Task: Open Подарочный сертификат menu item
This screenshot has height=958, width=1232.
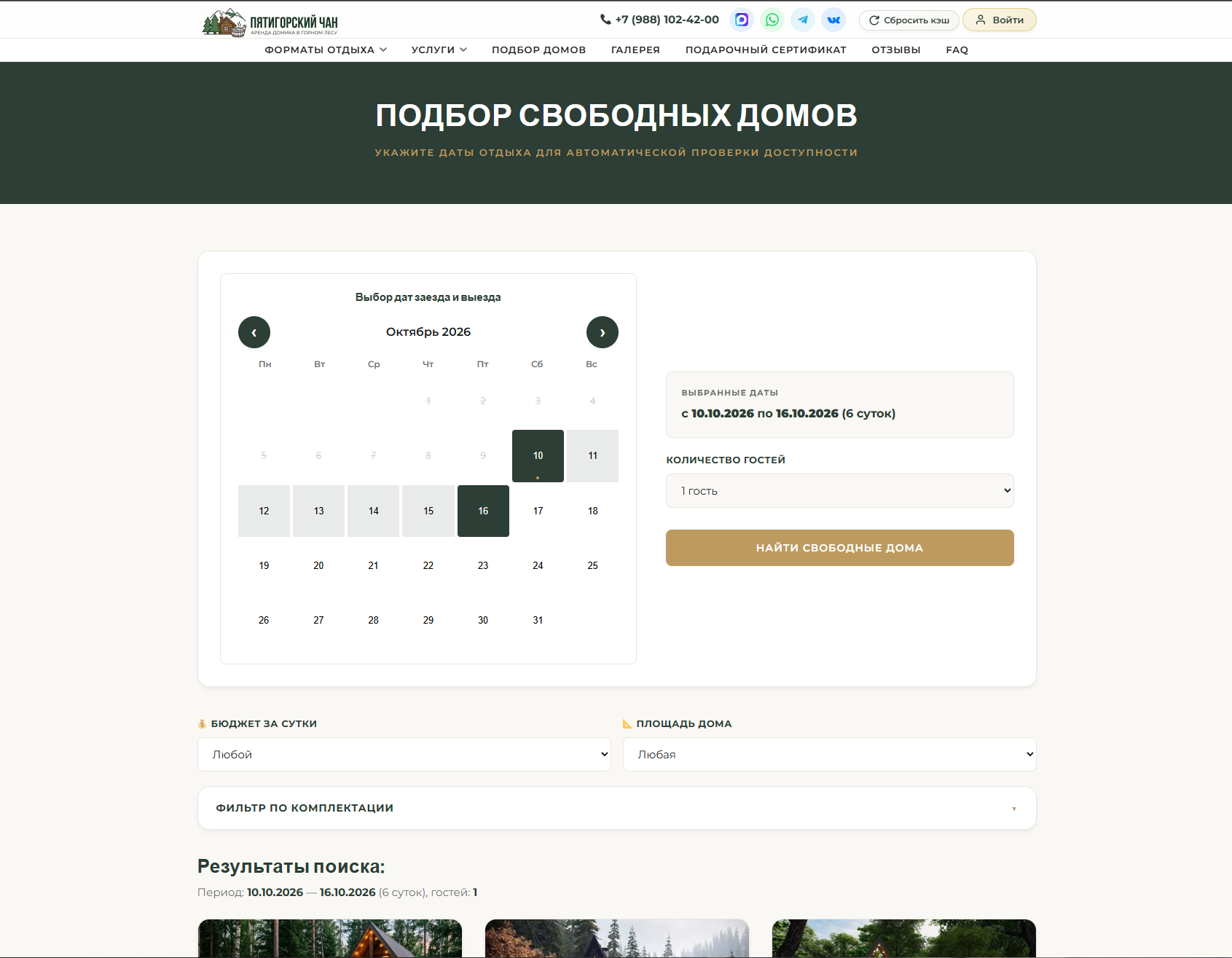Action: coord(766,50)
